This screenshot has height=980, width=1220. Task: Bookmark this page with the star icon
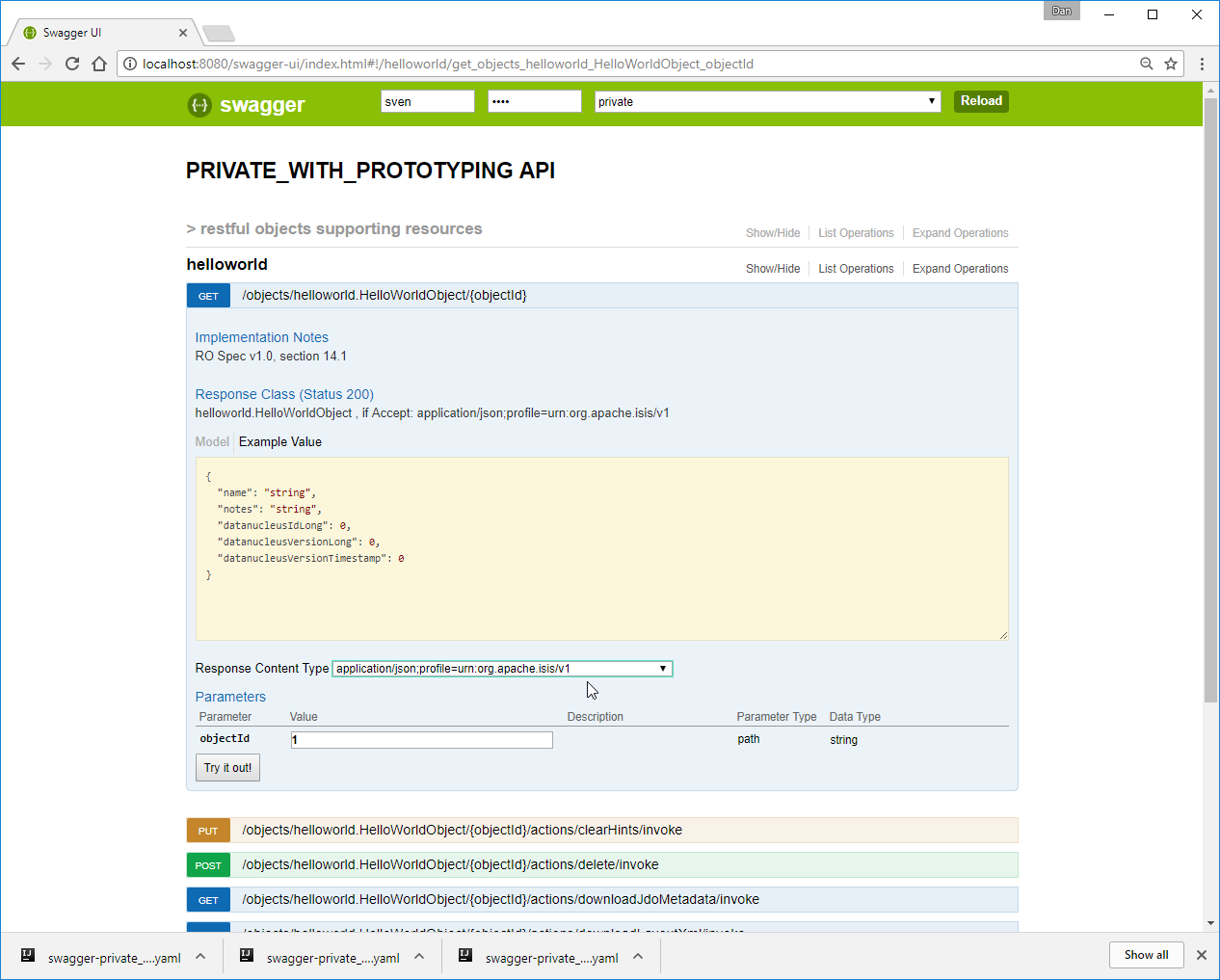(1171, 64)
